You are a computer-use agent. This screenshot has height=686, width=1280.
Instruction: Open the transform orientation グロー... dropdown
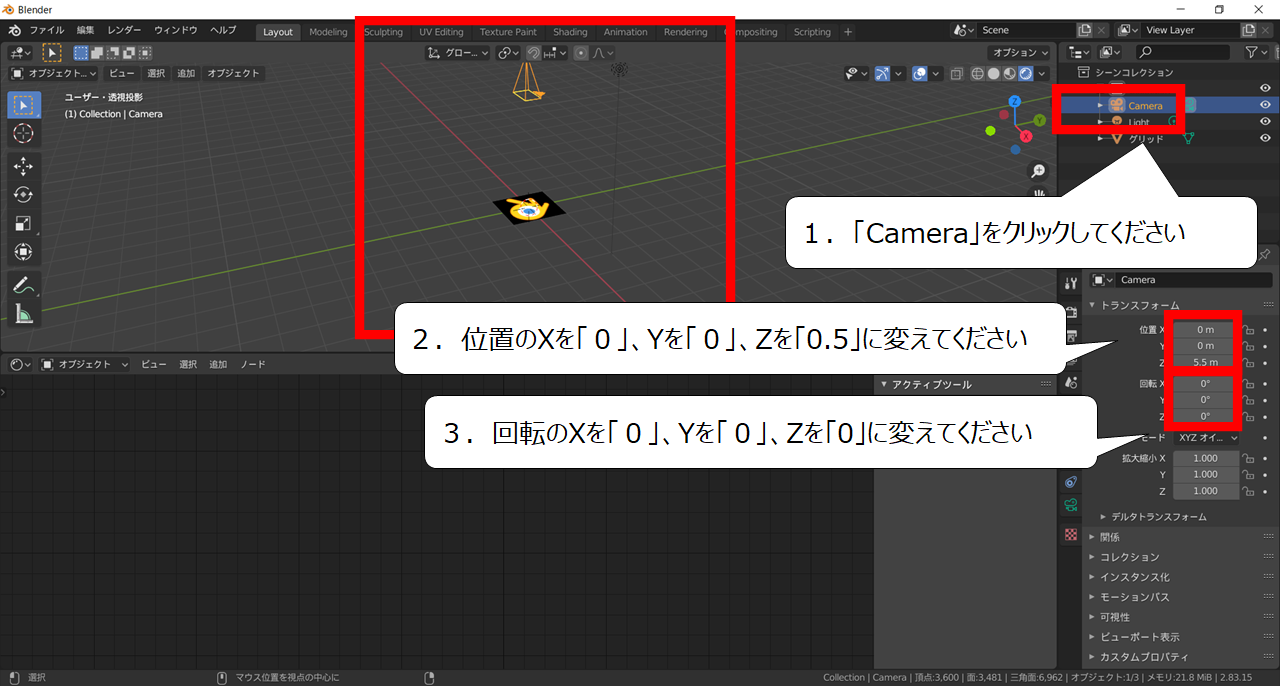pyautogui.click(x=458, y=53)
